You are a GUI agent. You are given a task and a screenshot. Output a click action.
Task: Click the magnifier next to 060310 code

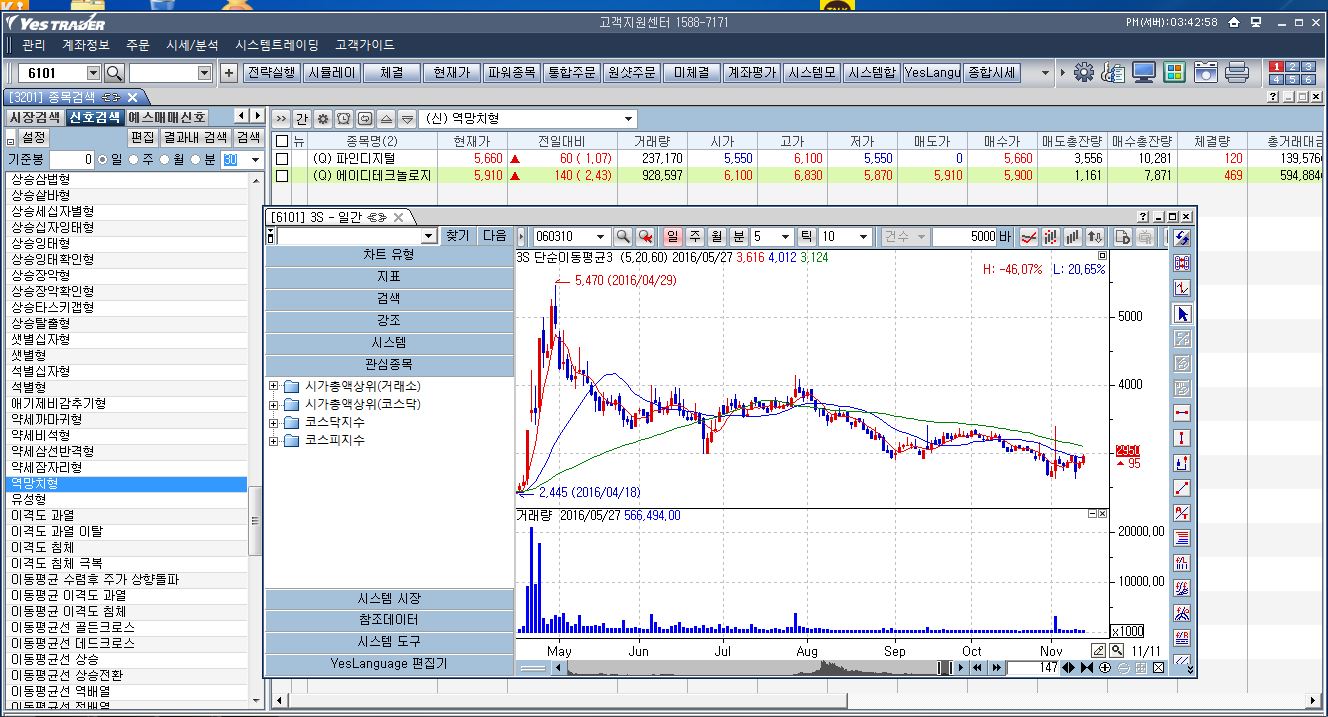point(623,237)
